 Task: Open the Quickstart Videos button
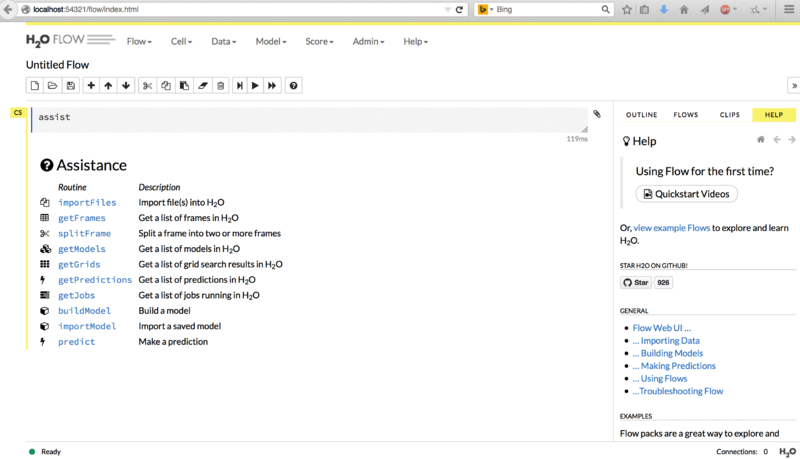(x=686, y=194)
